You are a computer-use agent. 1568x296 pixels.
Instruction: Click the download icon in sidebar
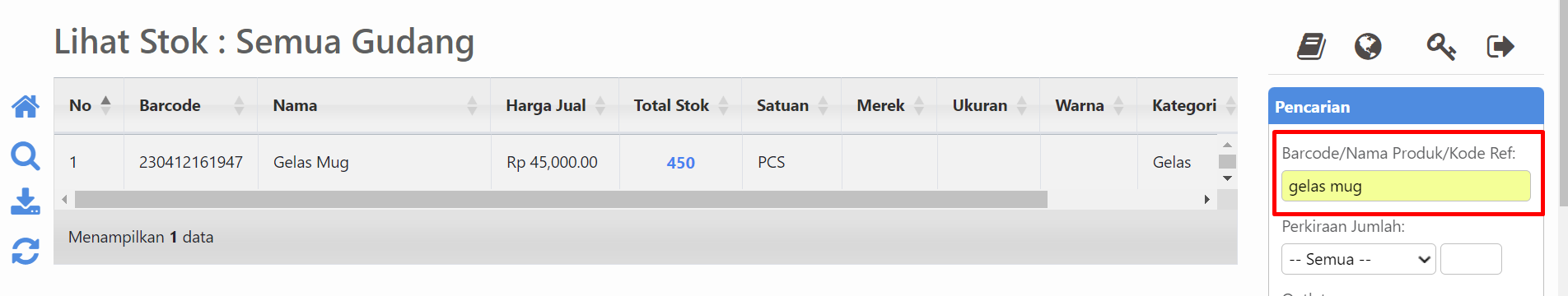[x=26, y=201]
